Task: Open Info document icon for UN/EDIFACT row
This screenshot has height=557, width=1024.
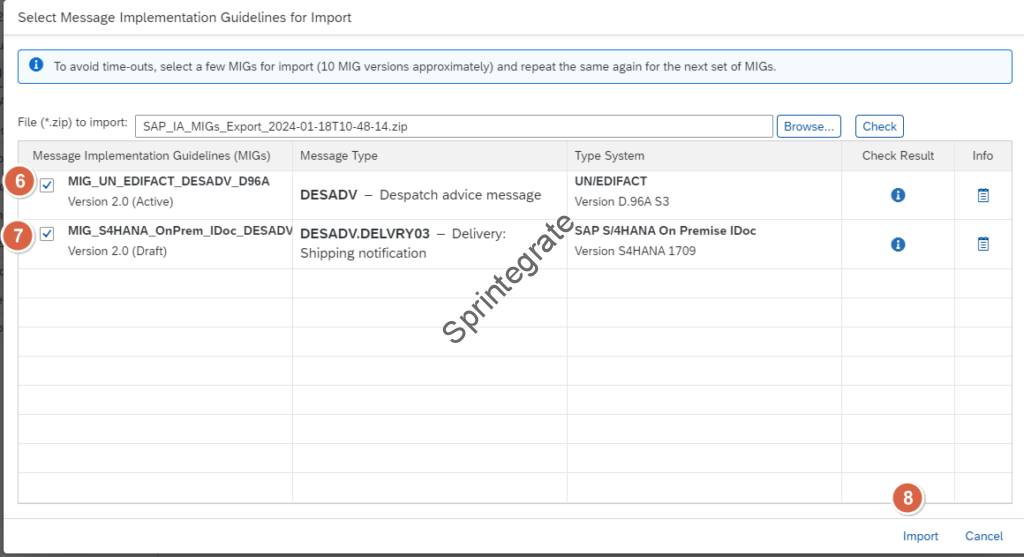Action: pos(983,195)
